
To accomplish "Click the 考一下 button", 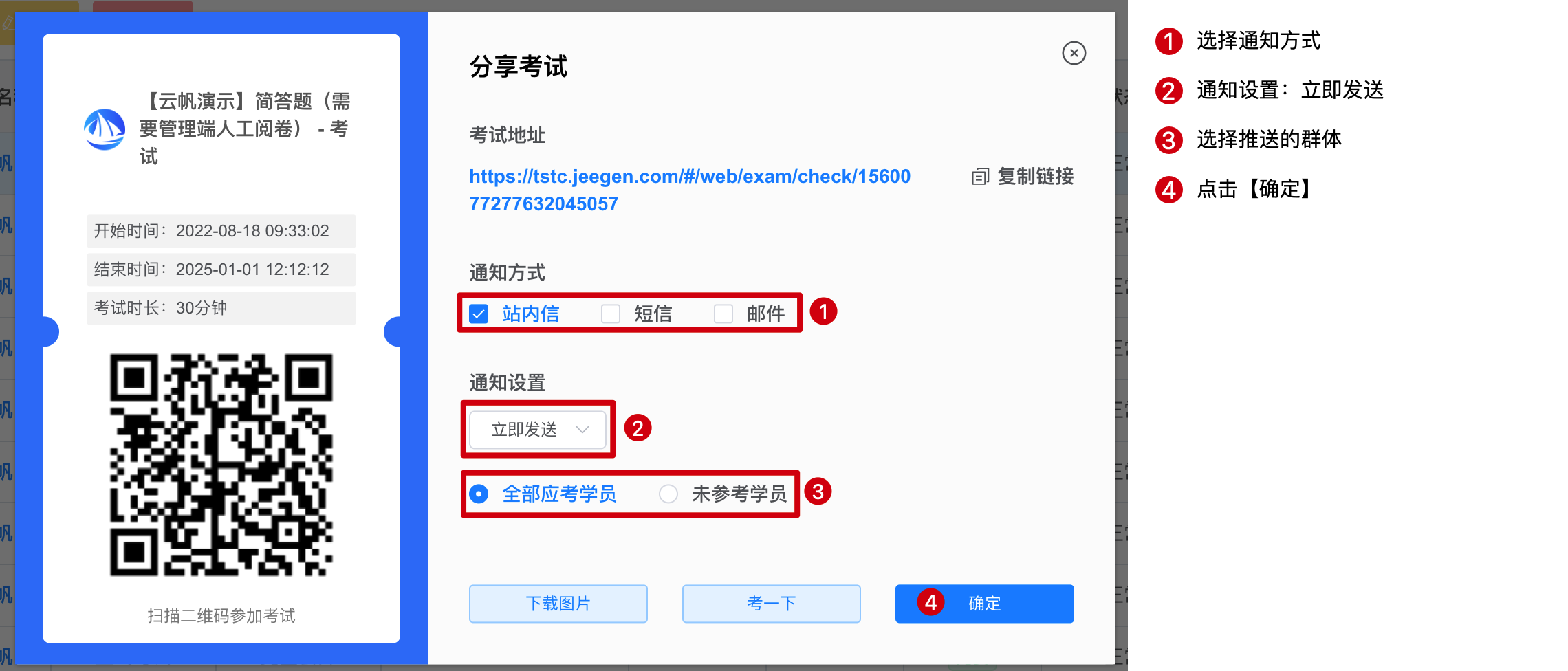I will [x=772, y=604].
